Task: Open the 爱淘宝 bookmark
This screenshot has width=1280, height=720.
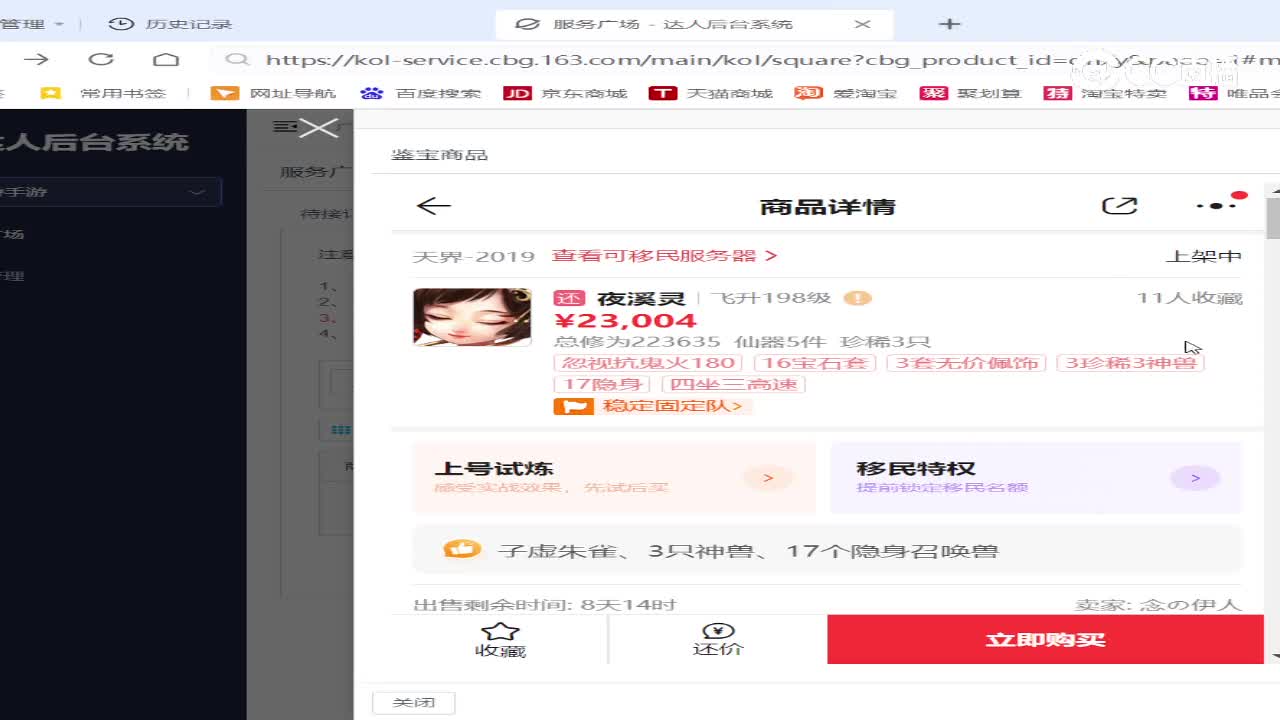Action: [846, 93]
